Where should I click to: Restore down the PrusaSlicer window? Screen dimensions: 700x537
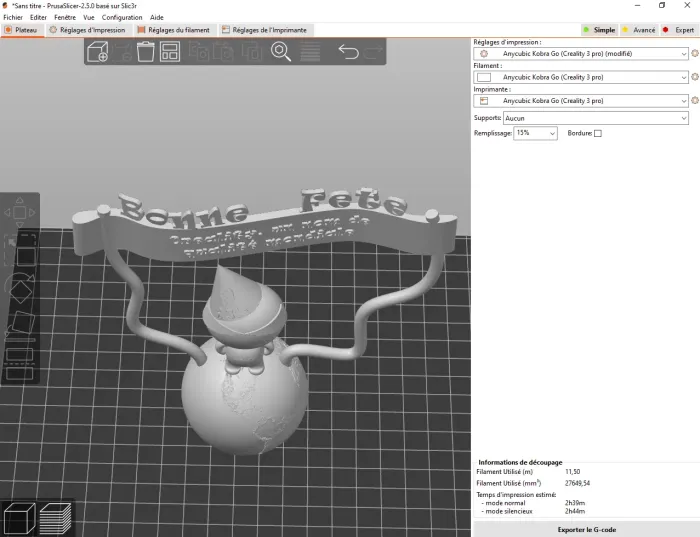coord(662,5)
